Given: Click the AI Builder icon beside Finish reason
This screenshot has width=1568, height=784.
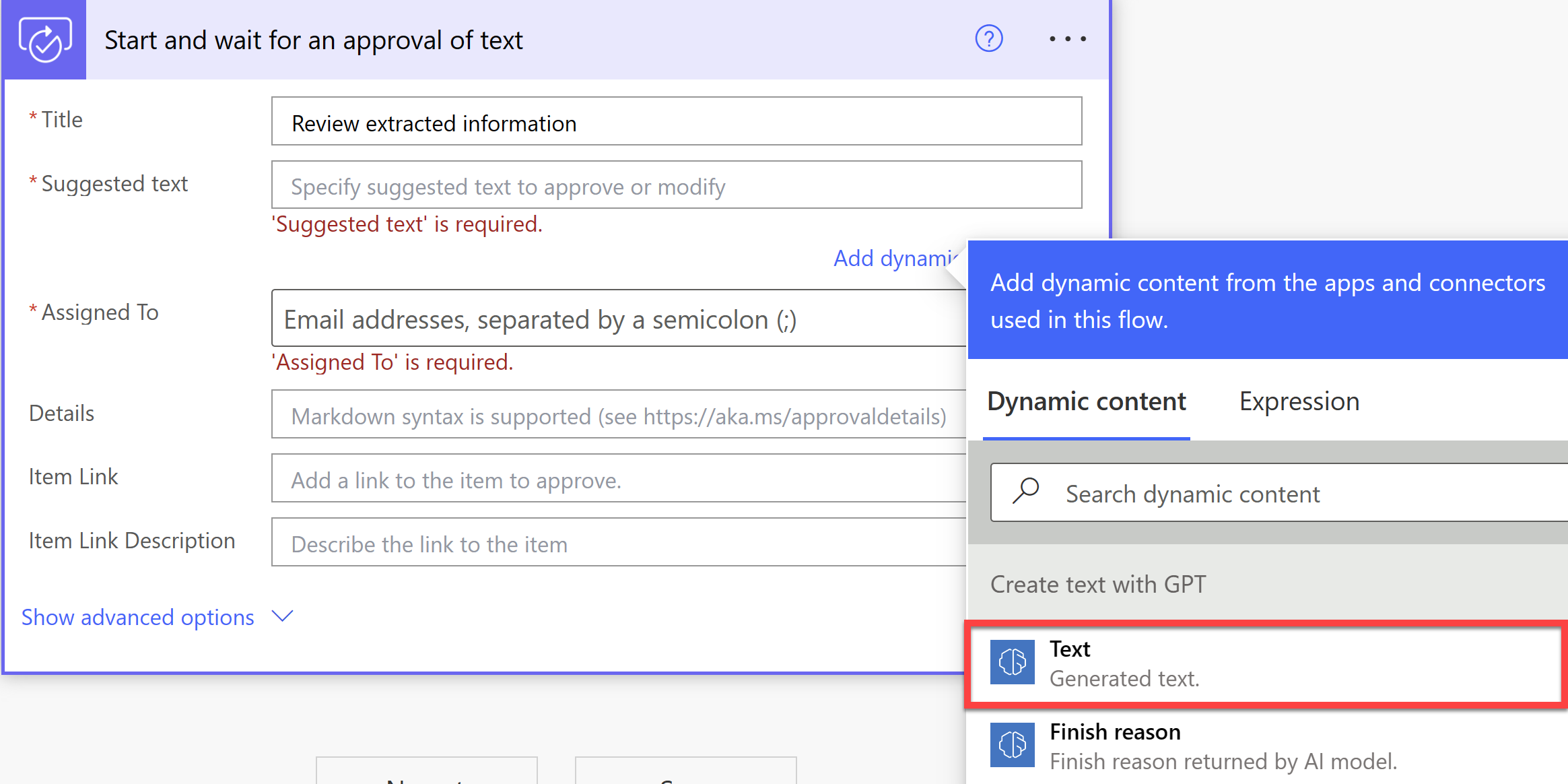Looking at the screenshot, I should click(x=1013, y=745).
